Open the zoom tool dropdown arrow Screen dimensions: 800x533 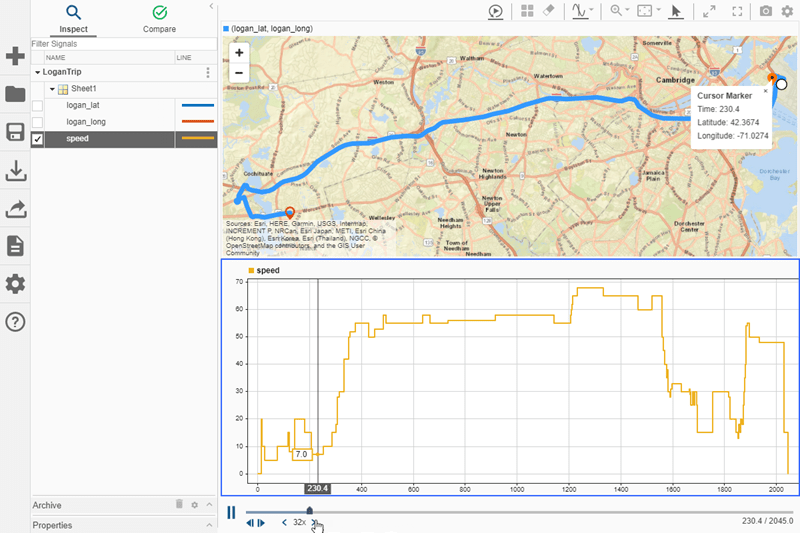(x=628, y=10)
